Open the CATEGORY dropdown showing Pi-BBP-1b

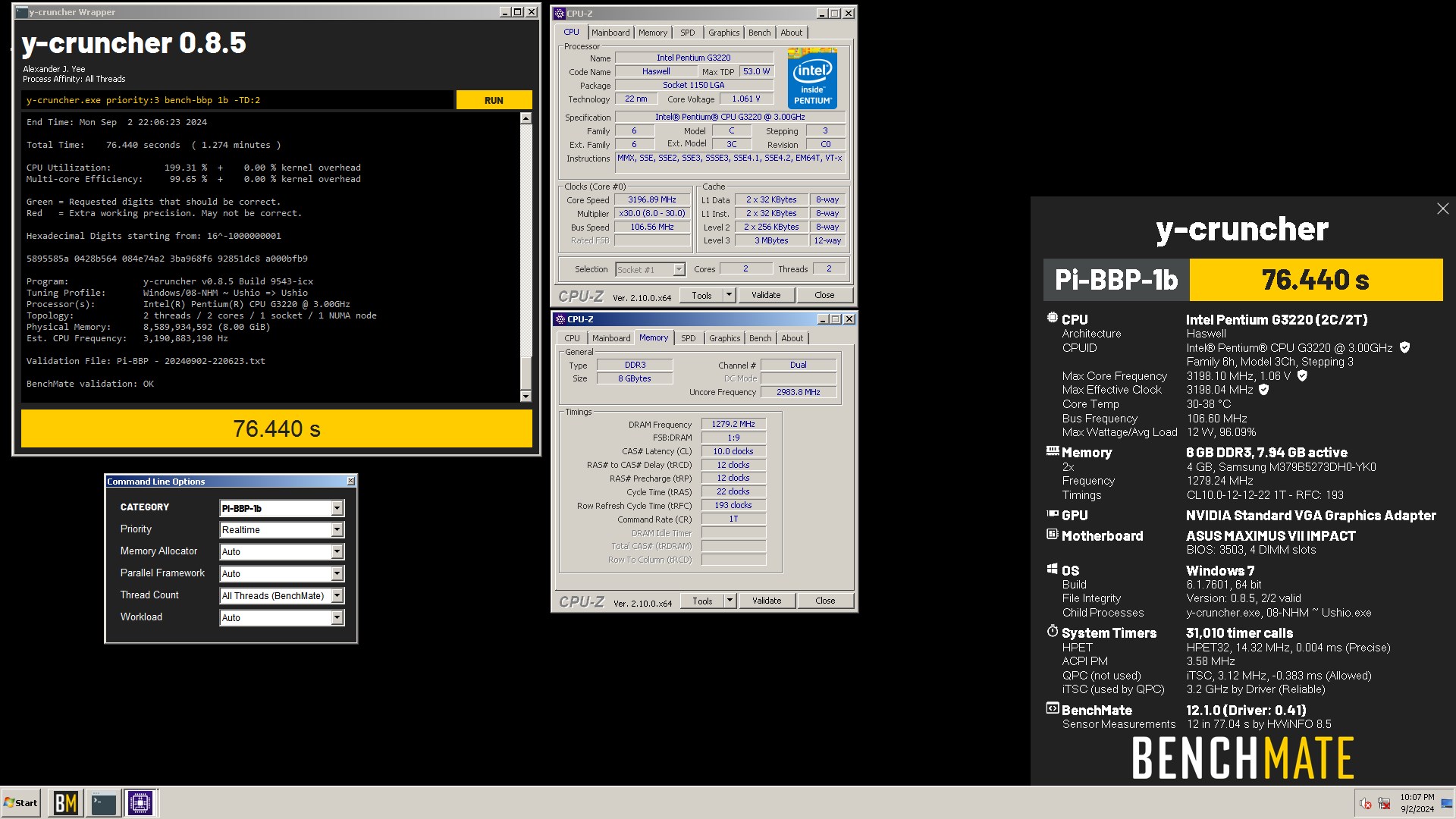pos(337,509)
